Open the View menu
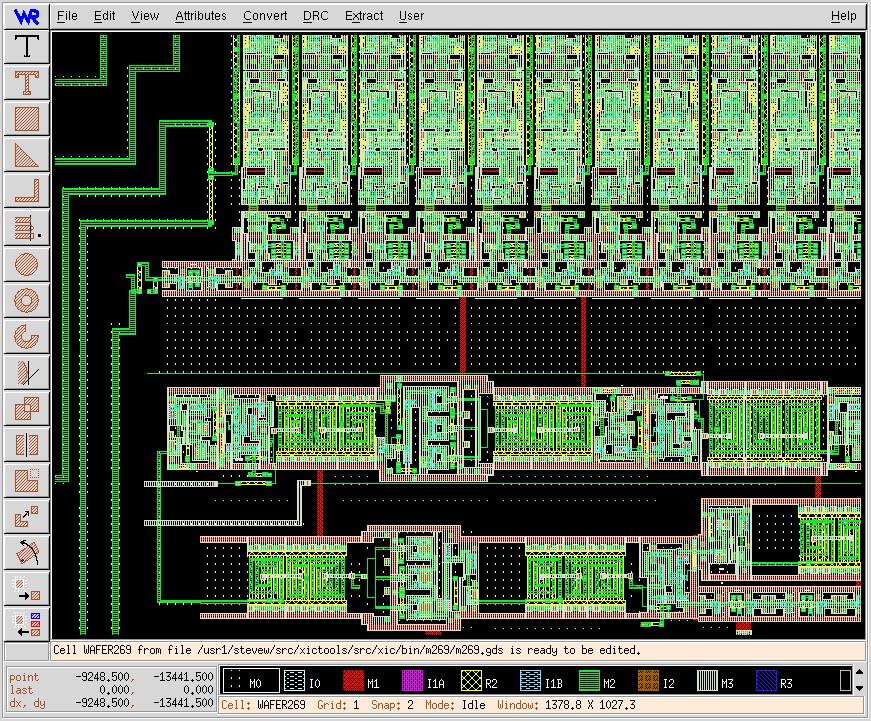Viewport: 871px width, 721px height. point(145,16)
